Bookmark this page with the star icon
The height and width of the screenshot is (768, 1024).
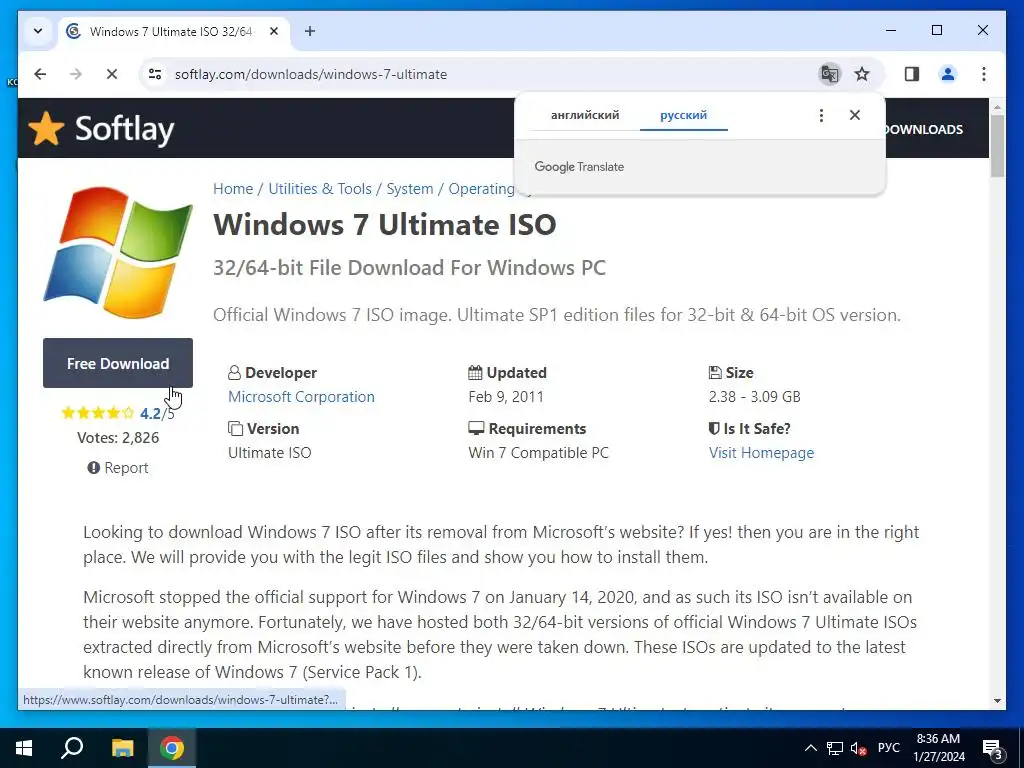pos(862,74)
